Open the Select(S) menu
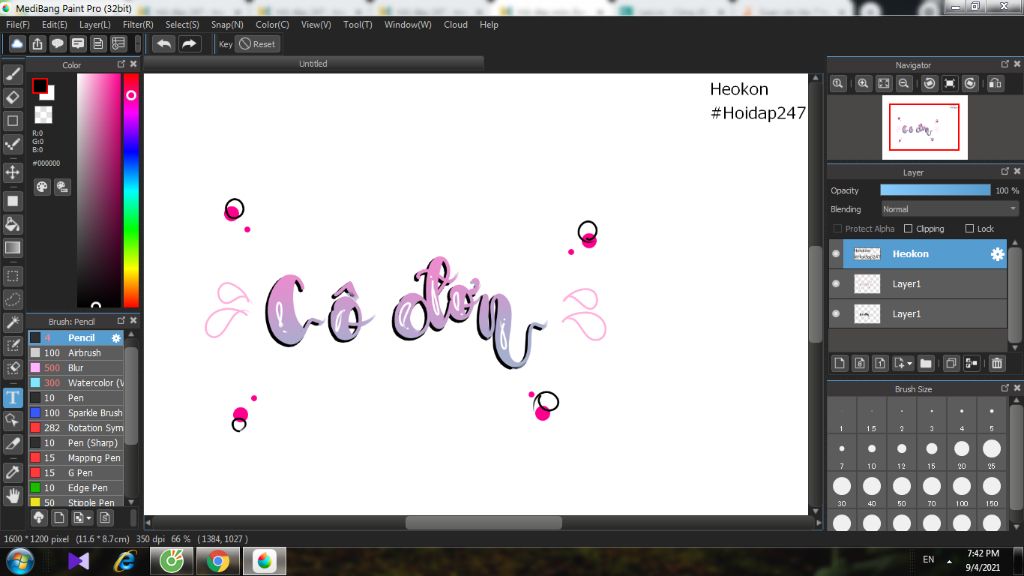The height and width of the screenshot is (576, 1024). click(x=182, y=24)
